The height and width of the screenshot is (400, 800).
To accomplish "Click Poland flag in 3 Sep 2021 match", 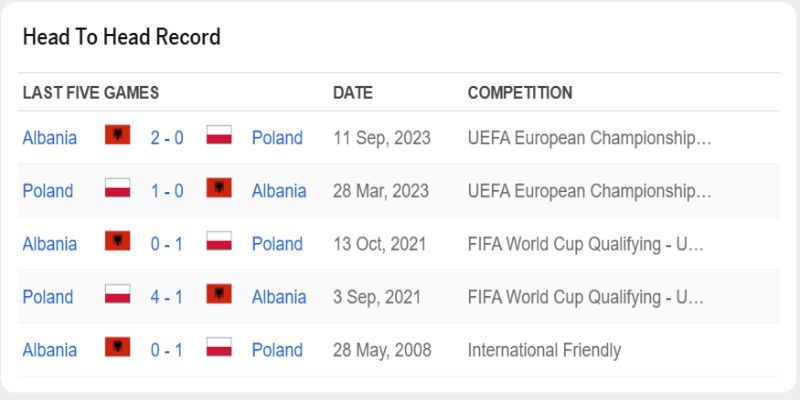I will (118, 295).
